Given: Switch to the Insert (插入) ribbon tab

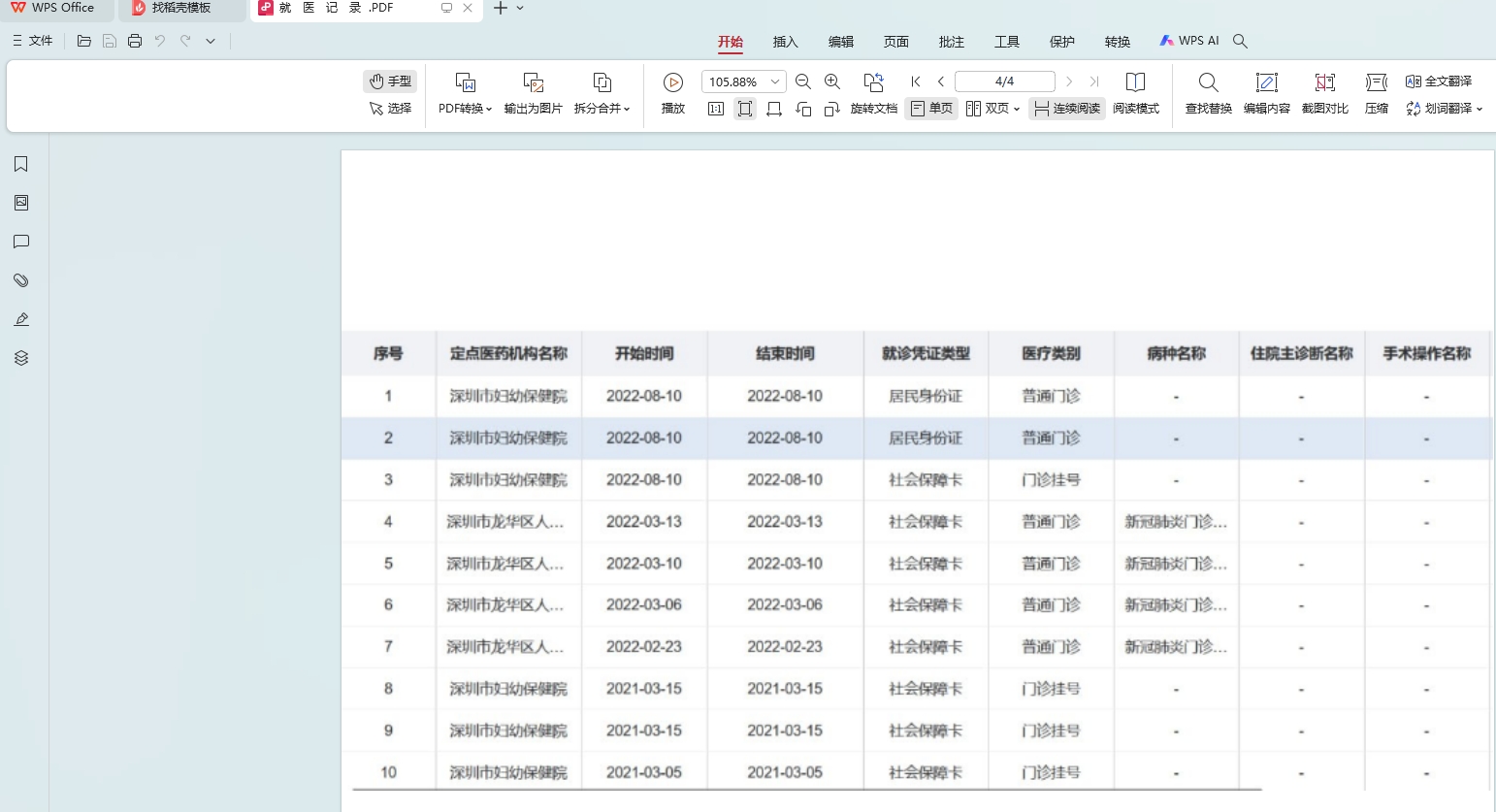Looking at the screenshot, I should click(x=785, y=42).
